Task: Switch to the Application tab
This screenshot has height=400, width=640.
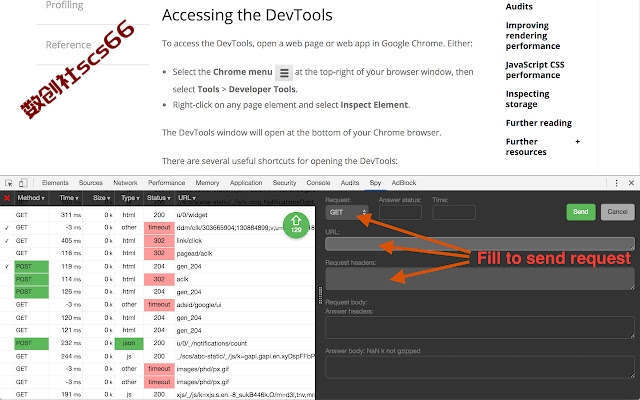Action: coord(246,183)
